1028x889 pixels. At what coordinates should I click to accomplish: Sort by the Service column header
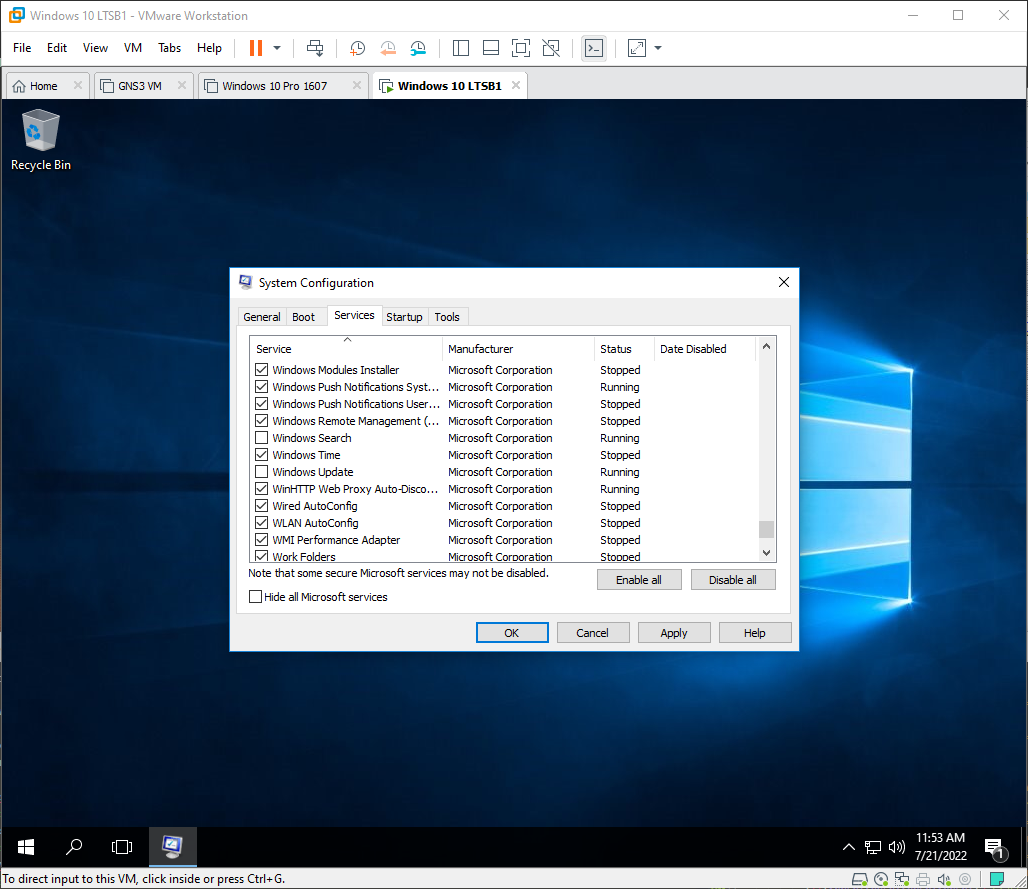pos(346,349)
